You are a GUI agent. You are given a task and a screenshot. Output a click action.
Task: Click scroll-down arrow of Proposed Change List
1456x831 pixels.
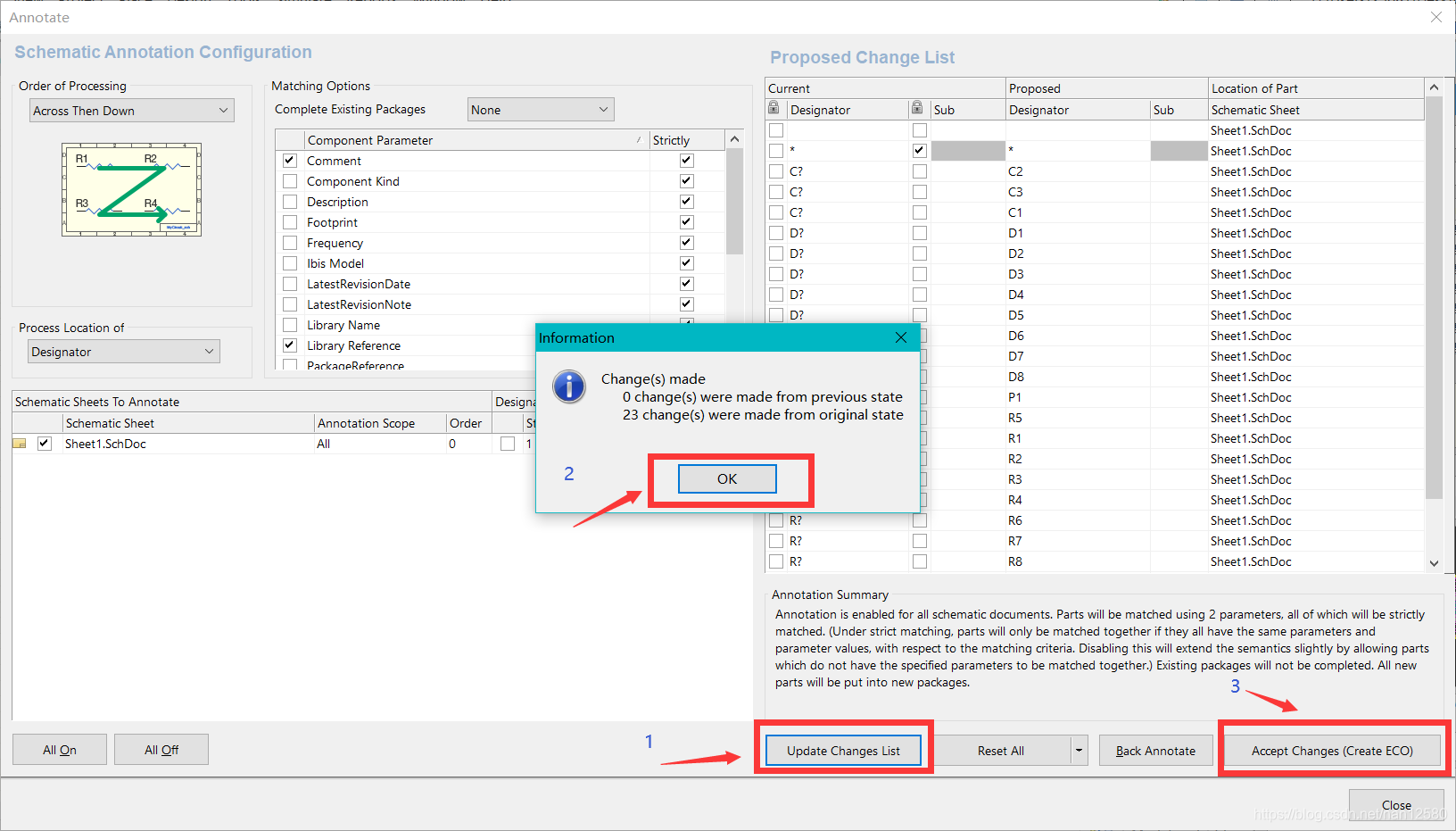[1434, 562]
